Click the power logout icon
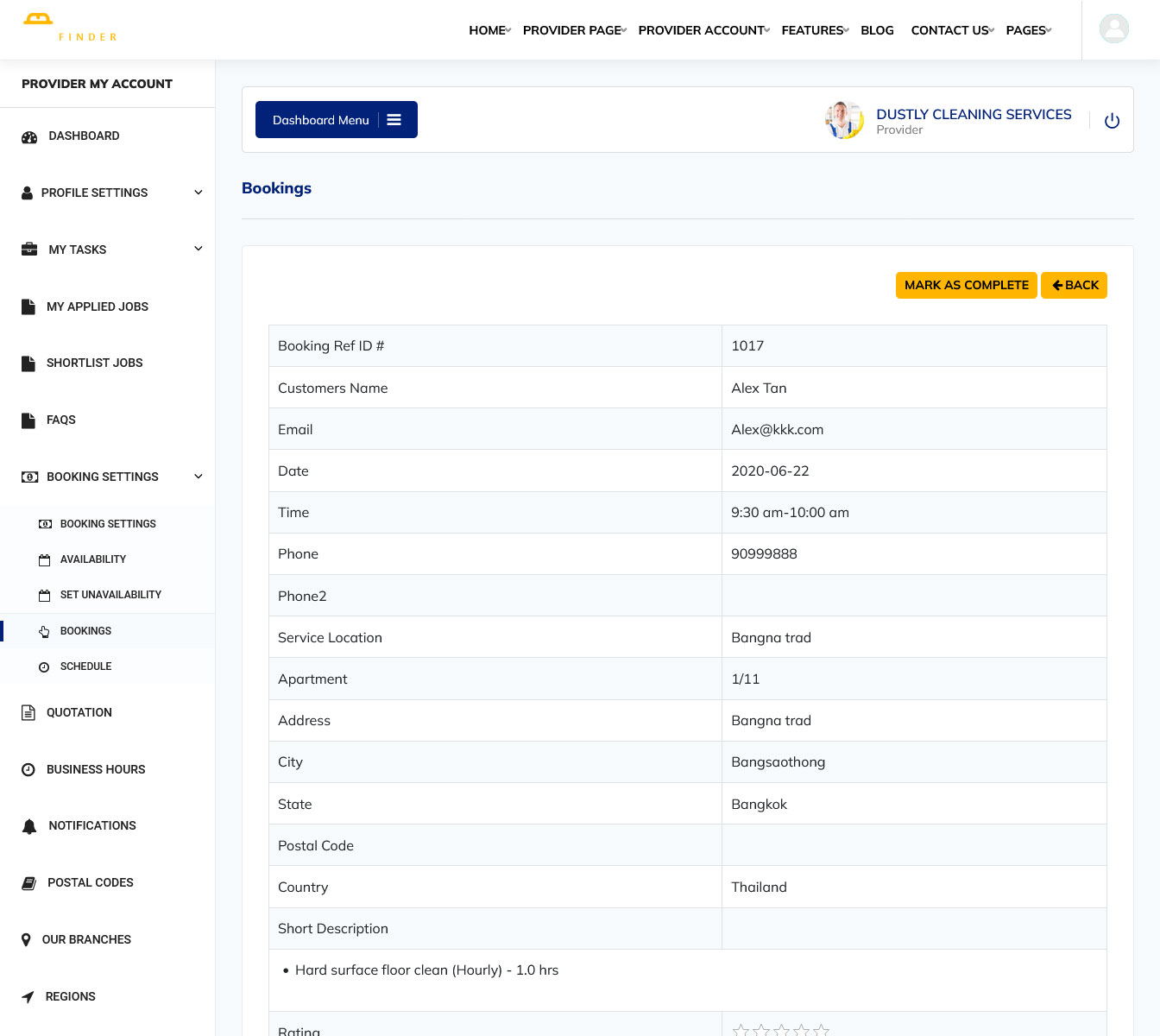 point(1112,121)
